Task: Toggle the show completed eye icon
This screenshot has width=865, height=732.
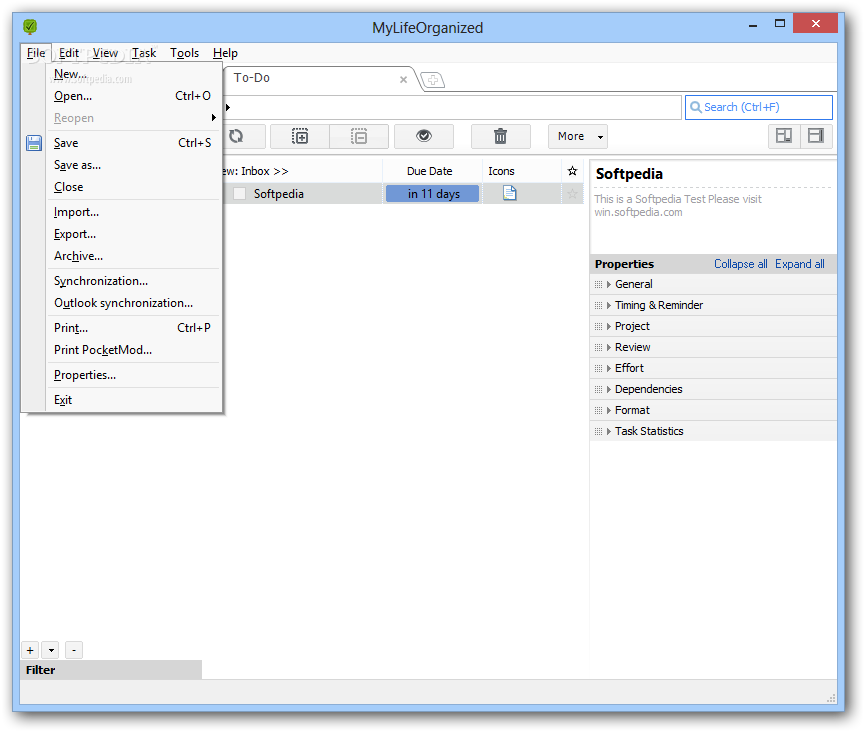Action: point(424,136)
